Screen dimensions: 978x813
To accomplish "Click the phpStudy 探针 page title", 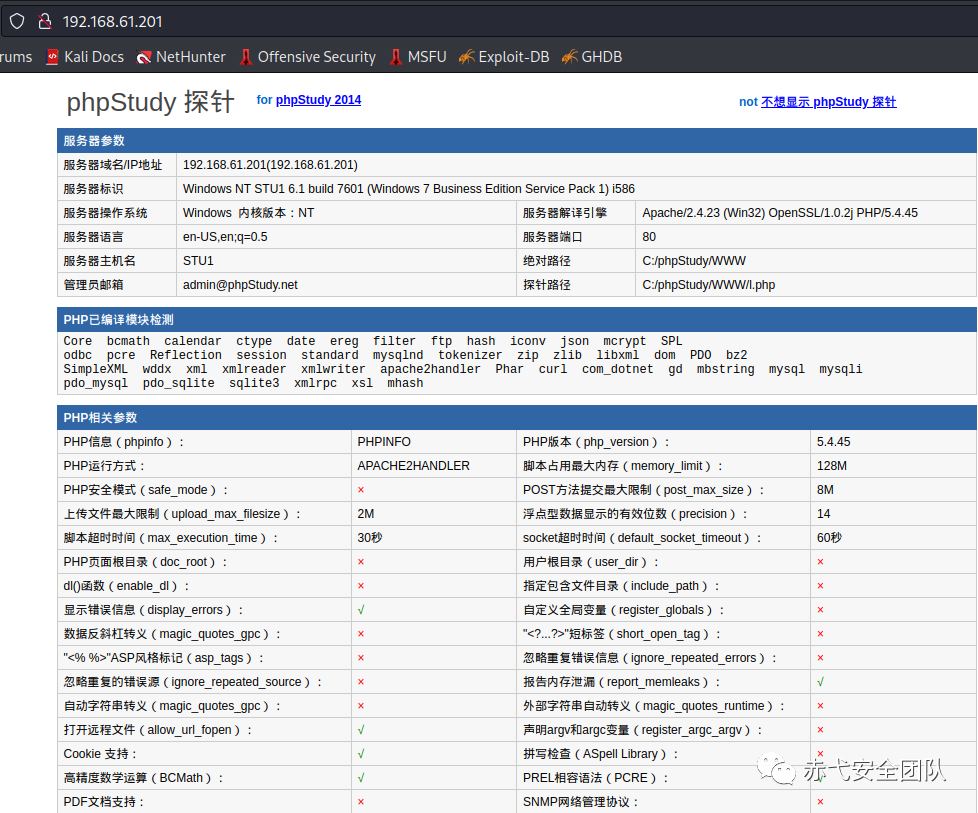I will [x=150, y=102].
